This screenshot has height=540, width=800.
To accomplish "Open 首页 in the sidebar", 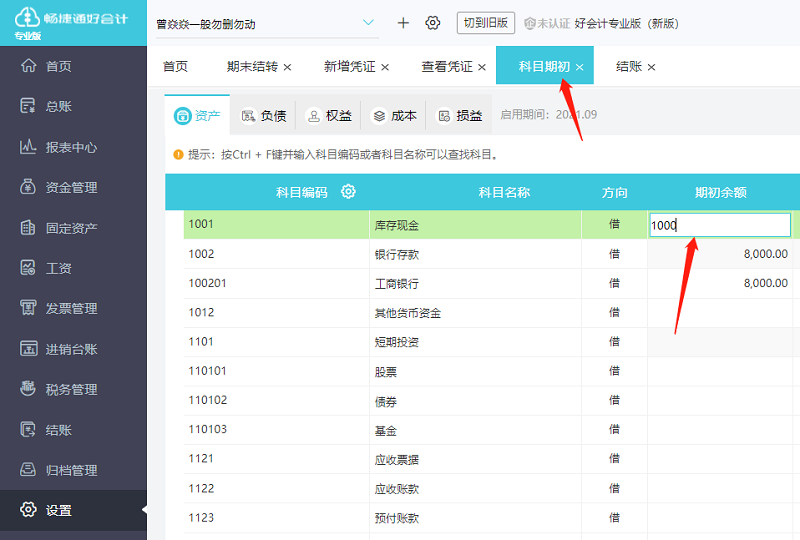I will point(73,66).
